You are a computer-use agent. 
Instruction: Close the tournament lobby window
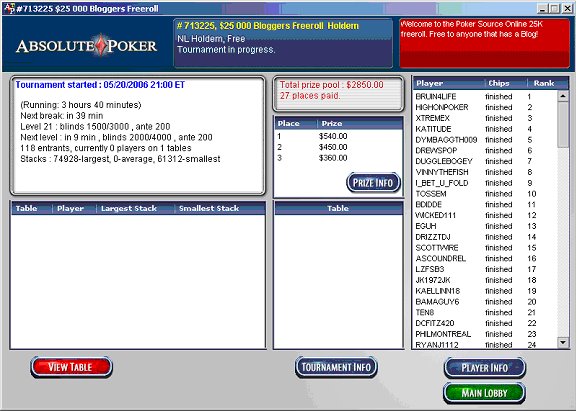(x=567, y=8)
